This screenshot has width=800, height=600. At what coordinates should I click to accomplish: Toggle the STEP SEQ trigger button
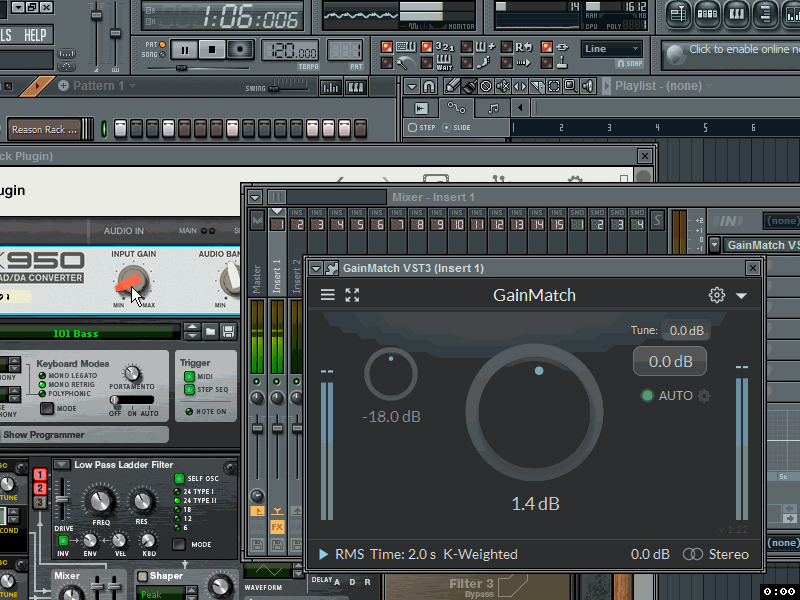(x=189, y=390)
